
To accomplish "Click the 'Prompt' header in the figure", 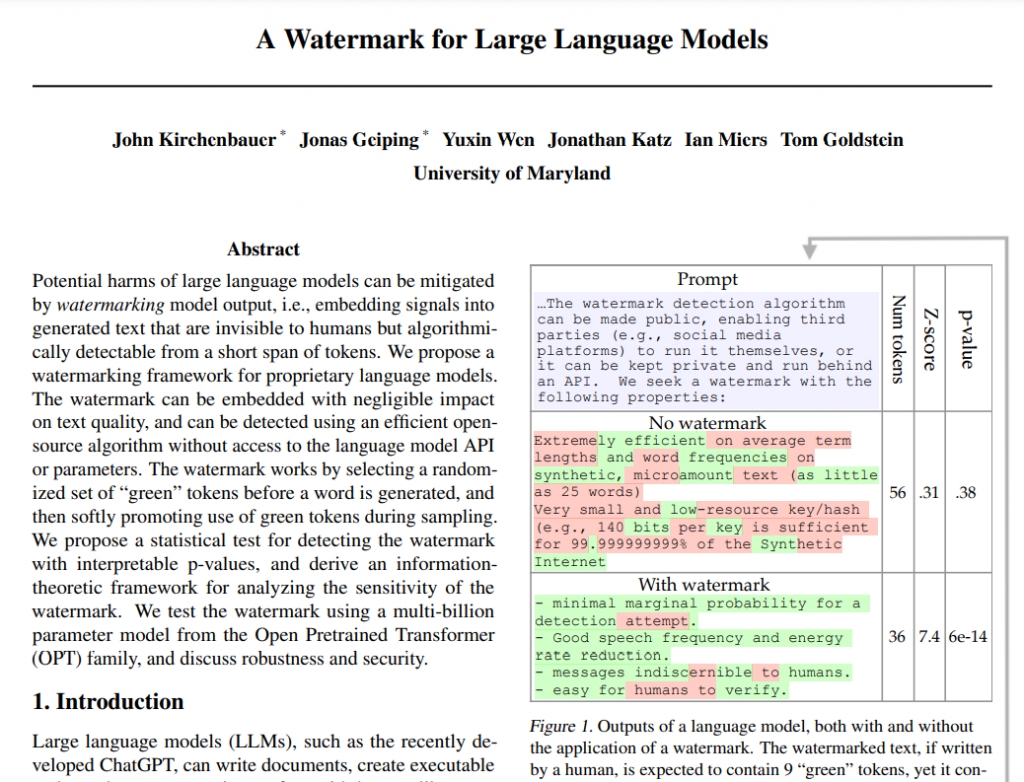I will click(x=707, y=280).
